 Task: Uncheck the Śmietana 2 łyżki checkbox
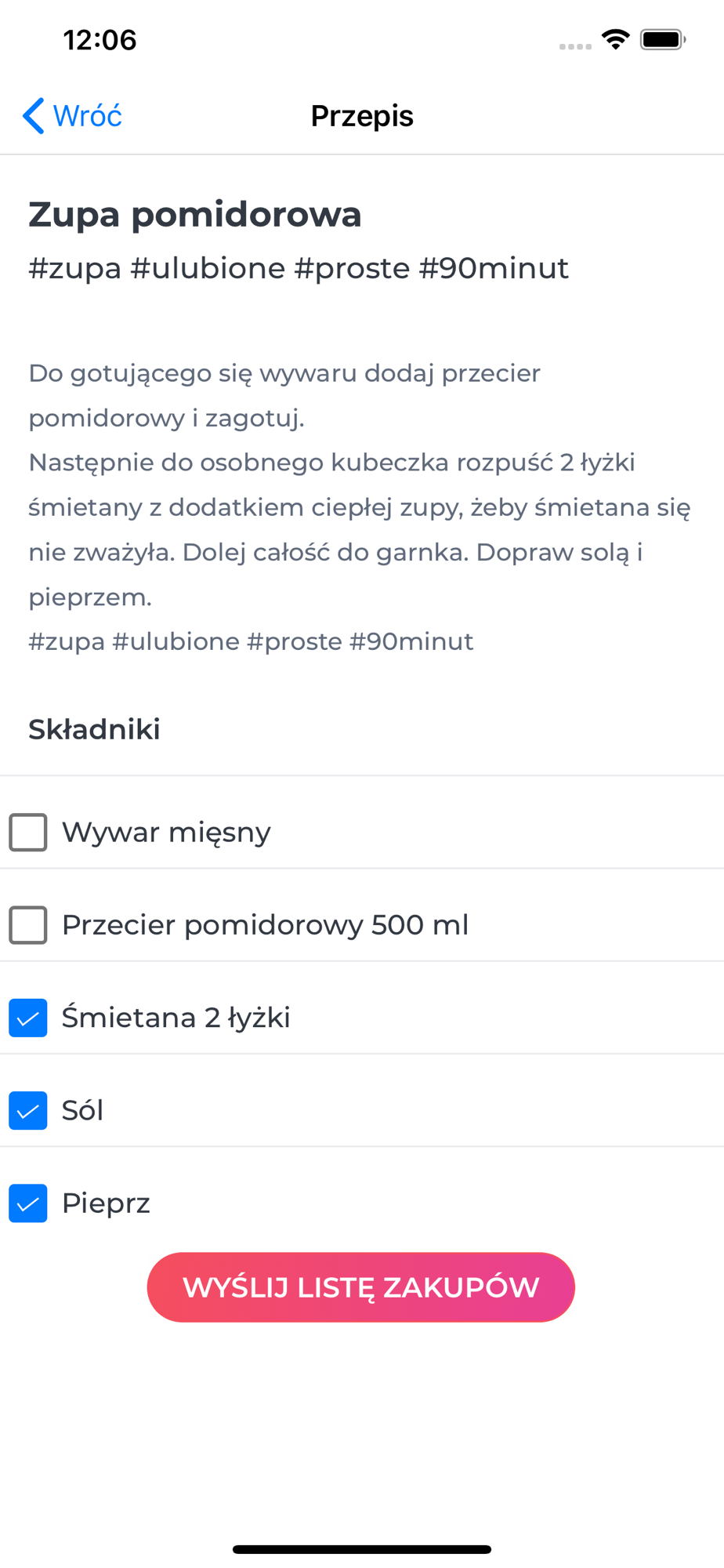click(x=28, y=1018)
